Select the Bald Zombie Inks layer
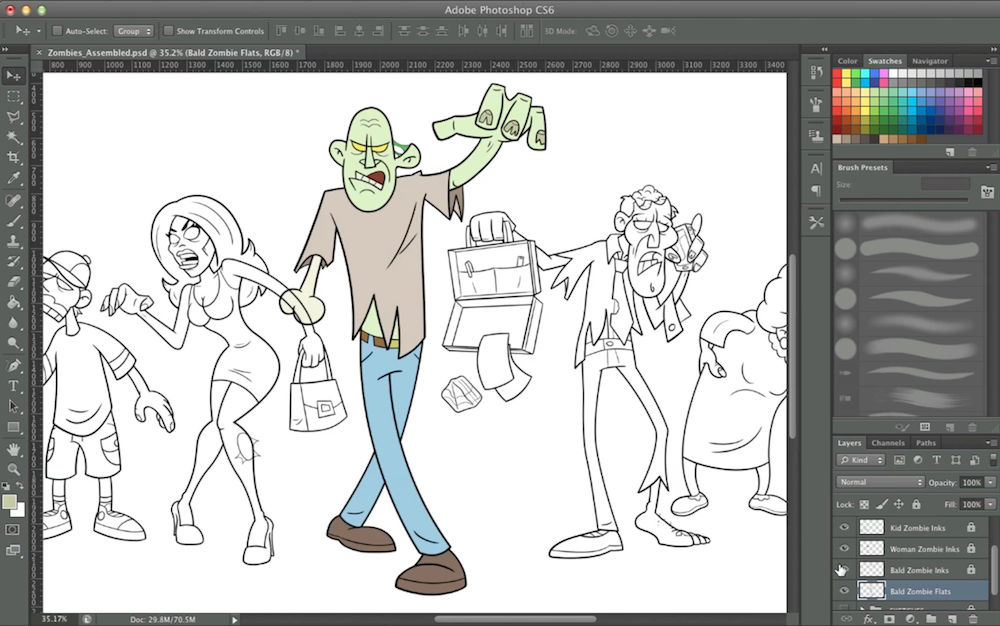1000x626 pixels. [x=920, y=569]
